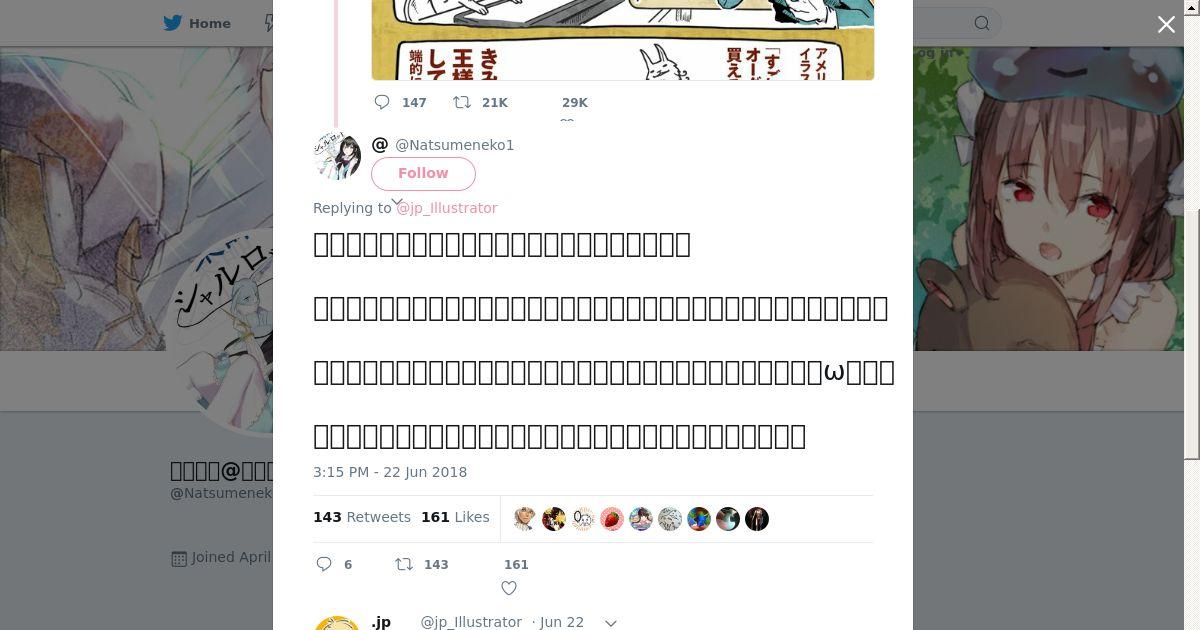Viewport: 1200px width, 630px height.
Task: View the 161 Likes list
Action: tap(455, 517)
